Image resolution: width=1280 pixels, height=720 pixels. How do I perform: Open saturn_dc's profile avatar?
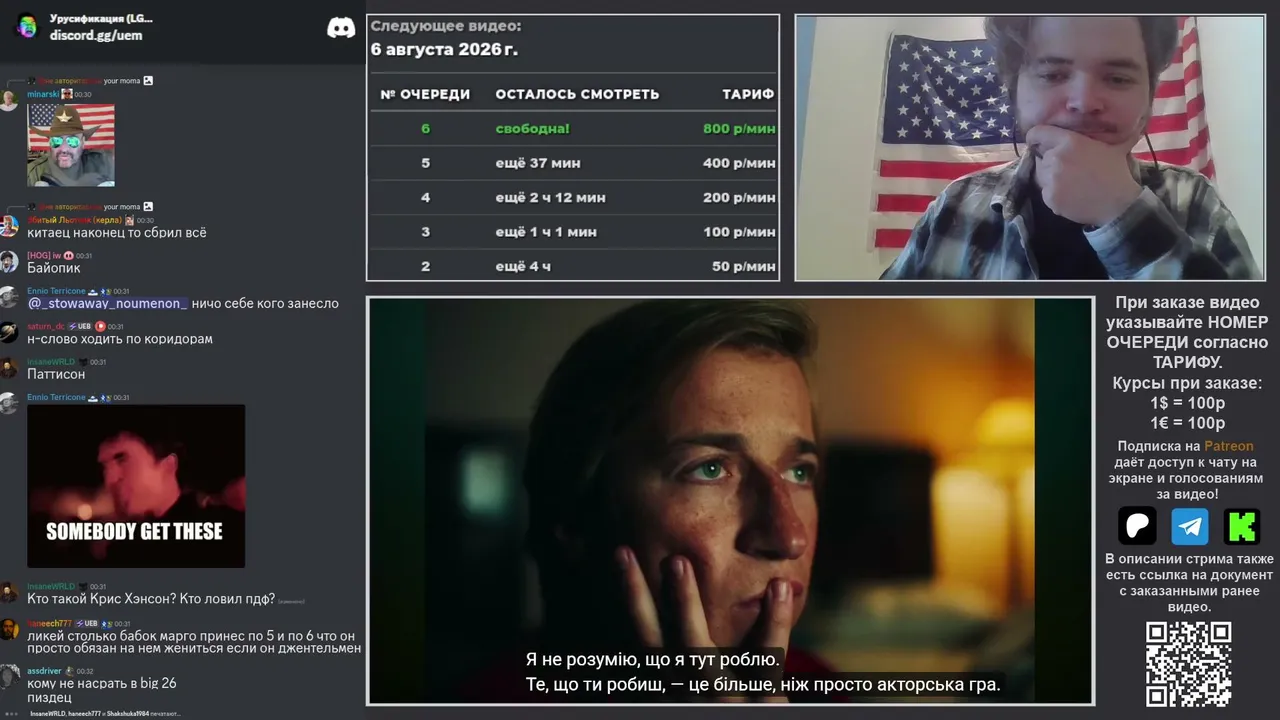[9, 333]
